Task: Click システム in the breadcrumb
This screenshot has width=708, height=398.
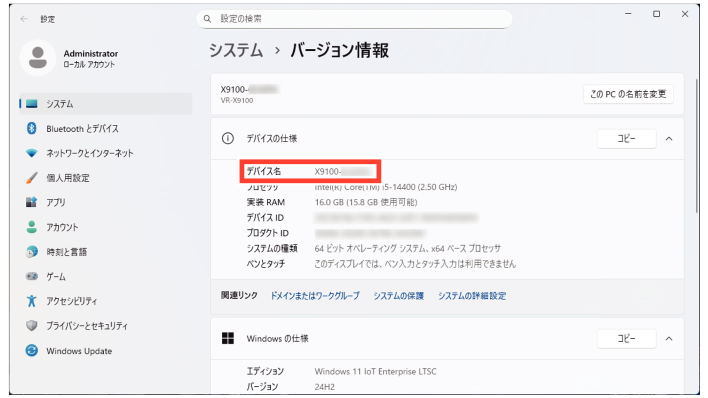Action: 236,50
